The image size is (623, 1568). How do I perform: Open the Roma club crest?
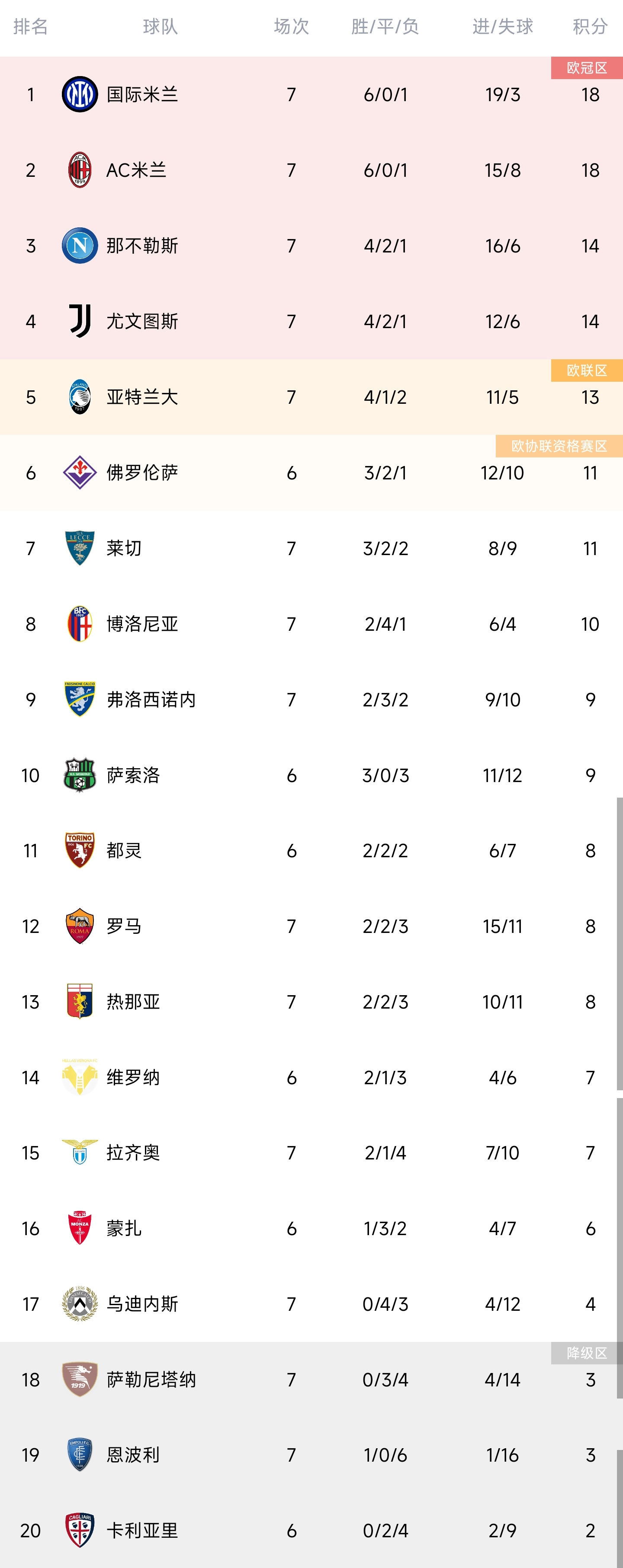tap(80, 926)
